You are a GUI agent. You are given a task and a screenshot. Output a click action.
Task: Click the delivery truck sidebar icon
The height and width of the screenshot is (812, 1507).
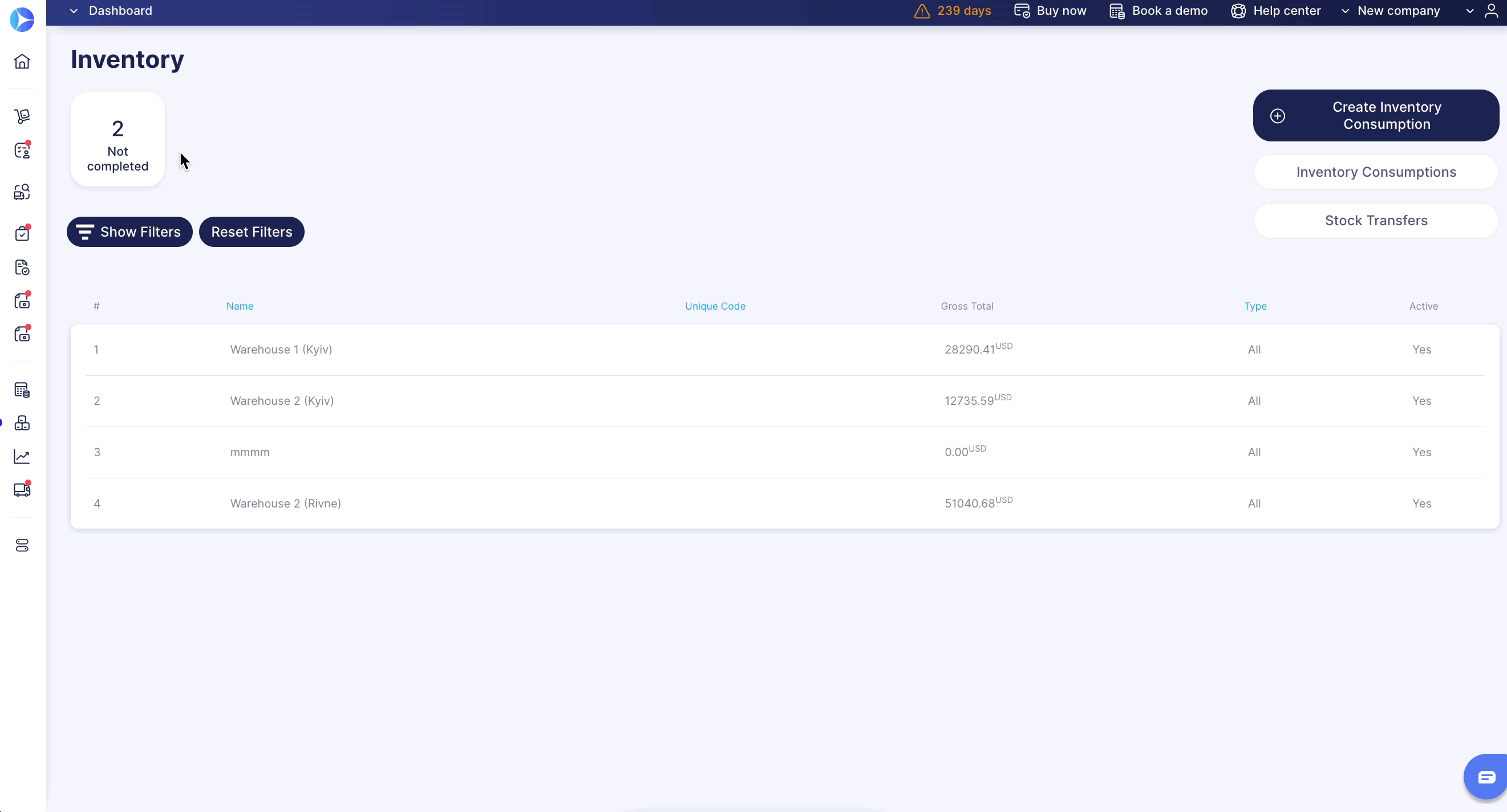coord(22,490)
